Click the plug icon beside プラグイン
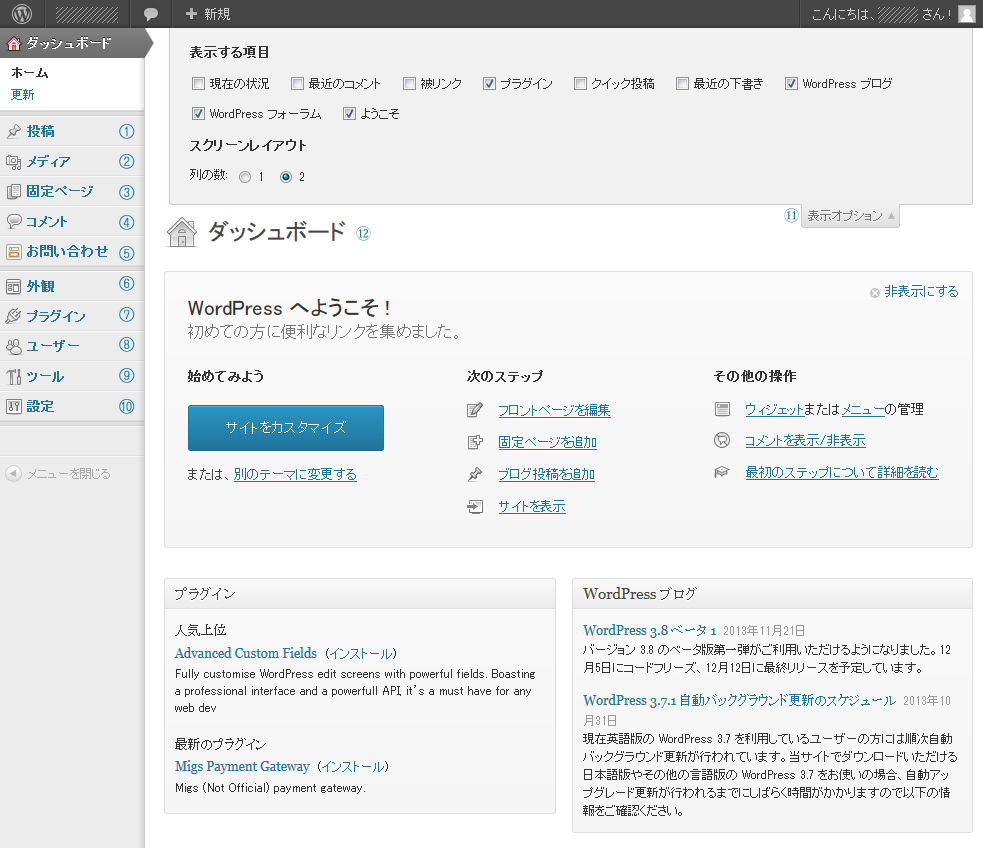 coord(13,316)
